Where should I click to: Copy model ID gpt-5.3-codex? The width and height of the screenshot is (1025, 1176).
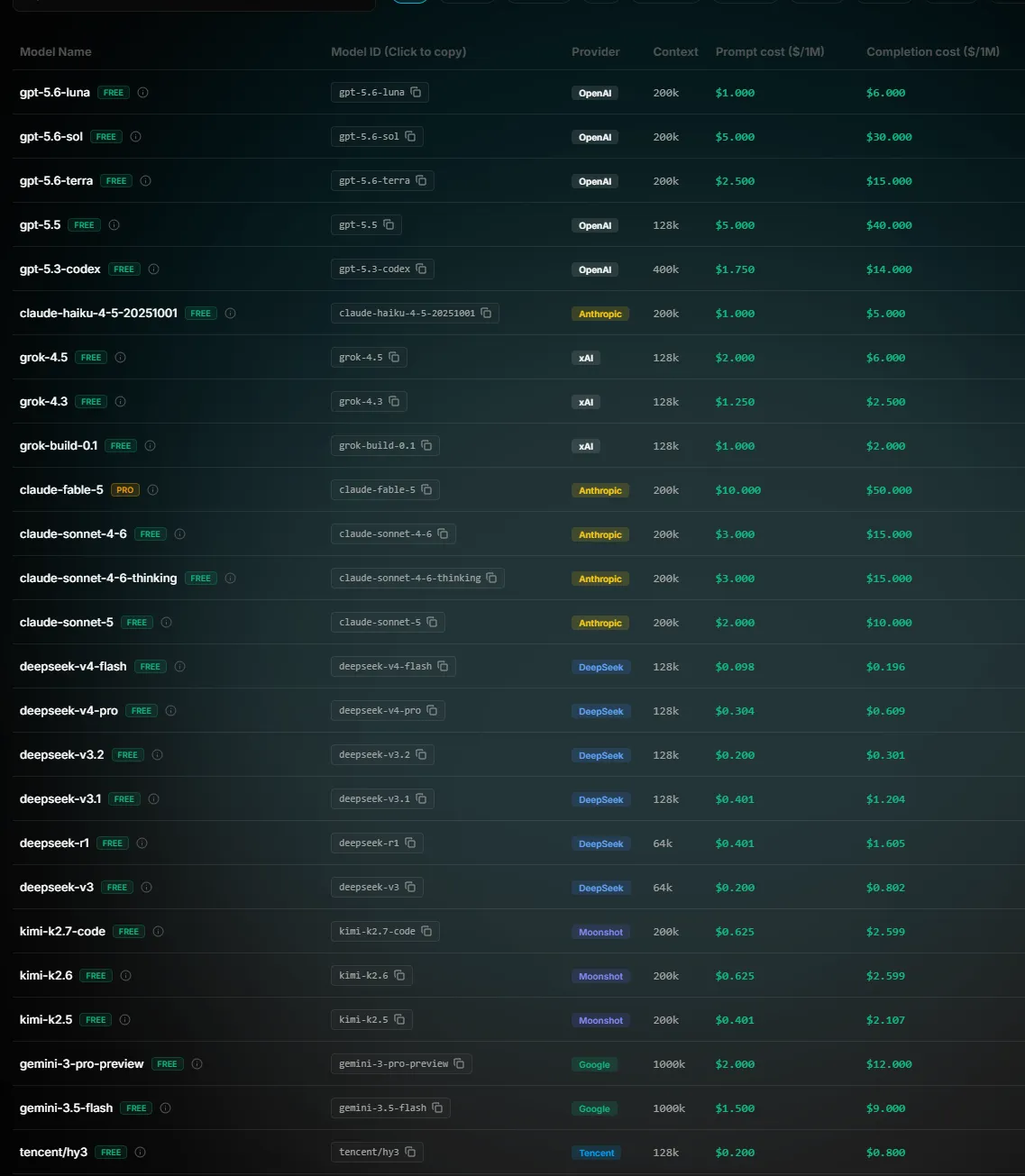point(382,269)
